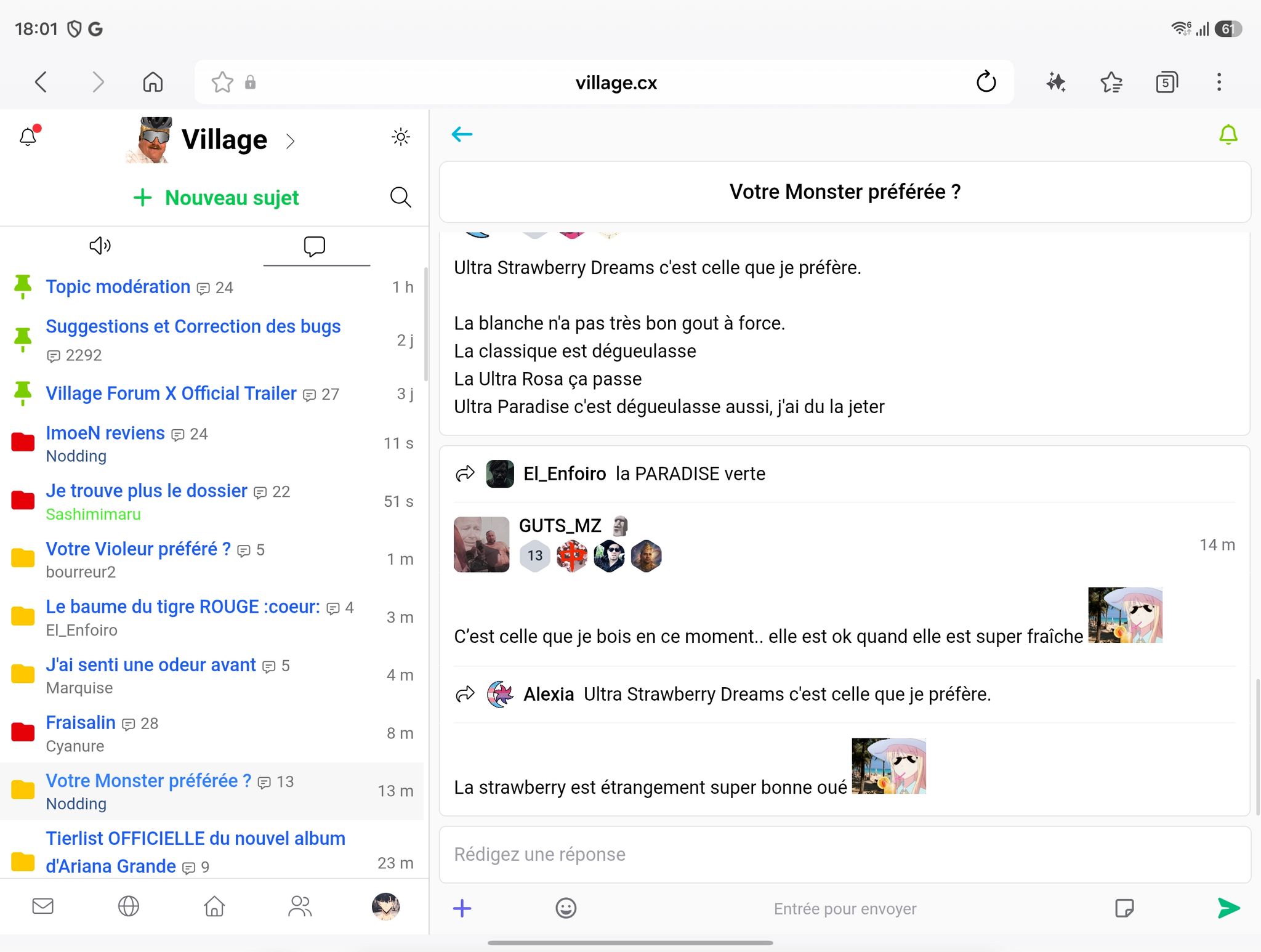Toggle light theme sun icon
Image resolution: width=1261 pixels, height=952 pixels.
click(401, 137)
